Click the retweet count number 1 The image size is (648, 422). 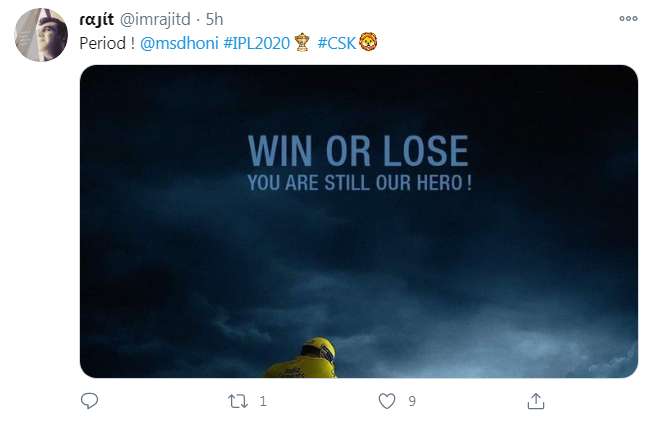pyautogui.click(x=263, y=401)
